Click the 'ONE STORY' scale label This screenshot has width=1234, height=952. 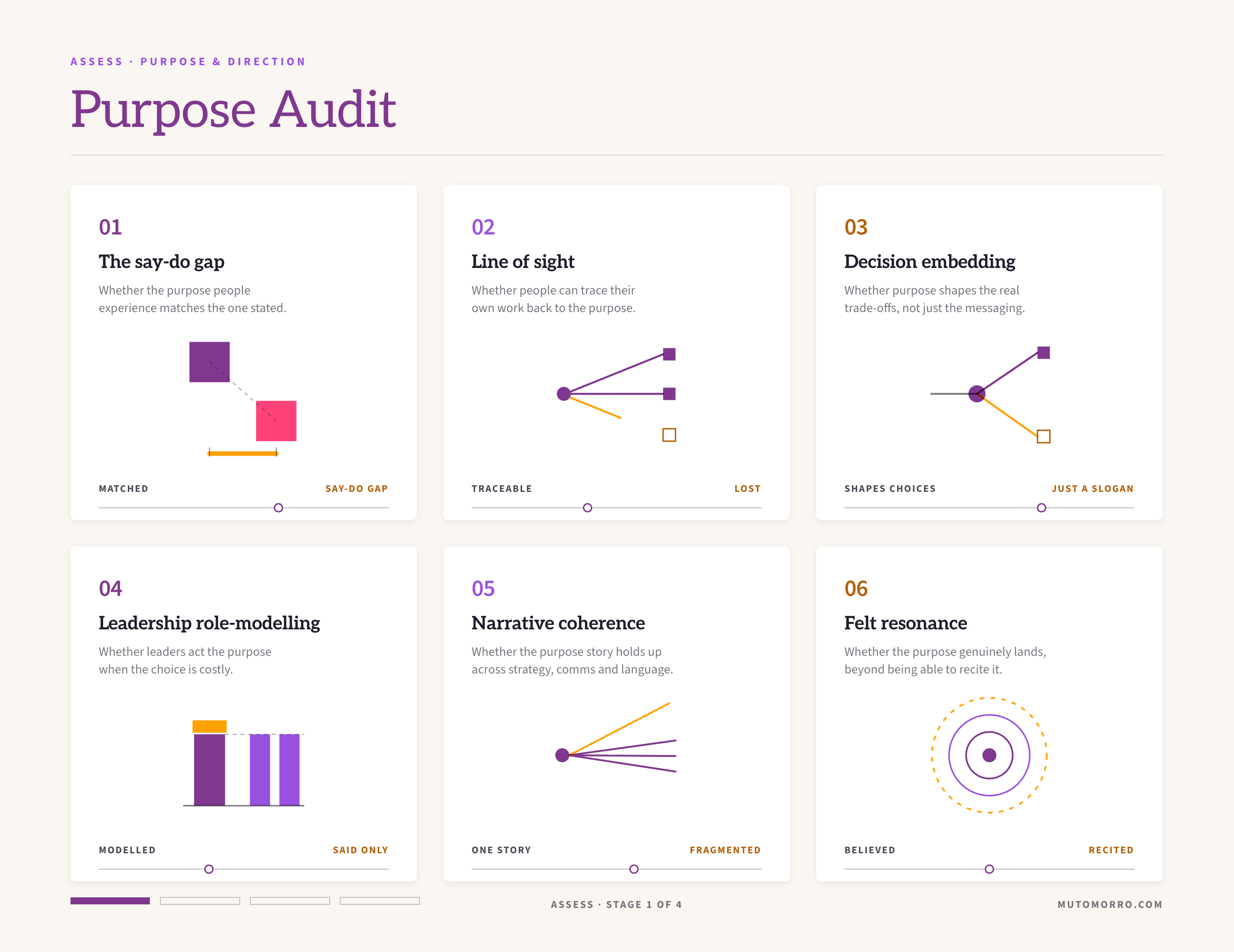point(501,850)
